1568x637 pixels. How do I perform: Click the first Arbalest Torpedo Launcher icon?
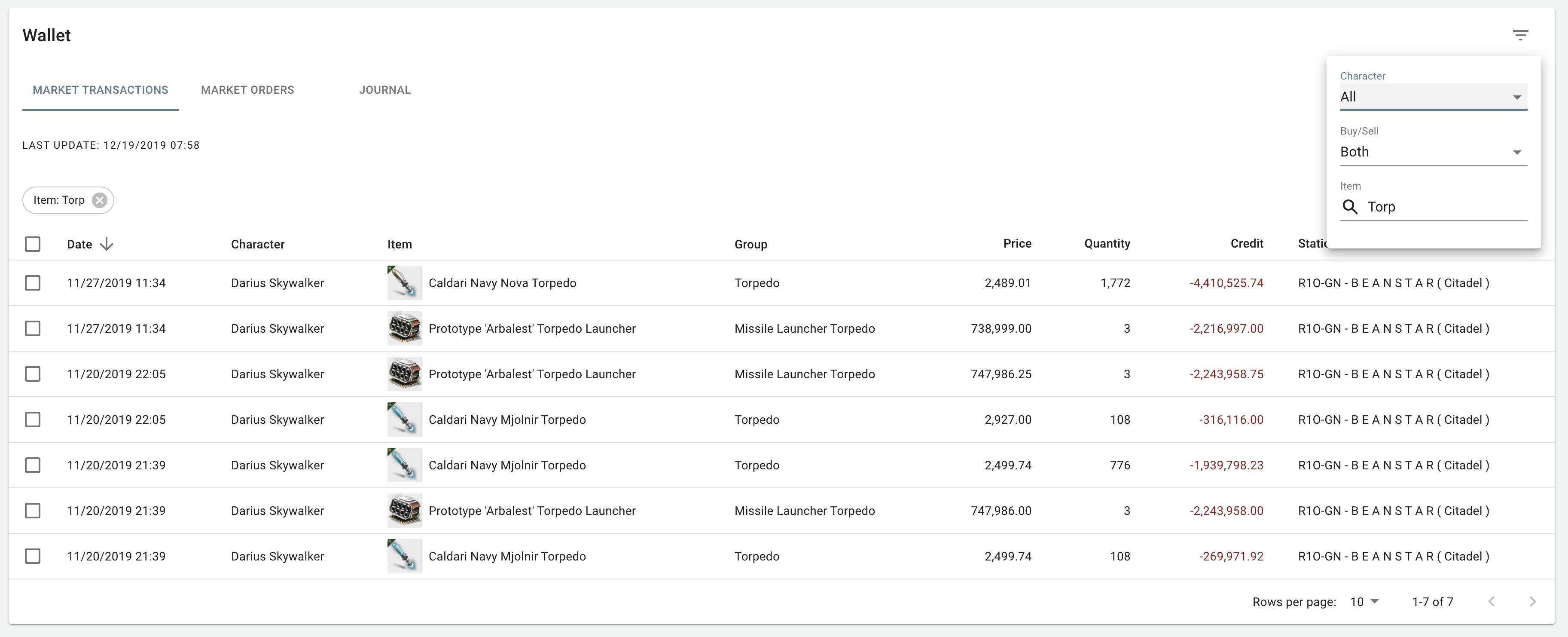404,328
